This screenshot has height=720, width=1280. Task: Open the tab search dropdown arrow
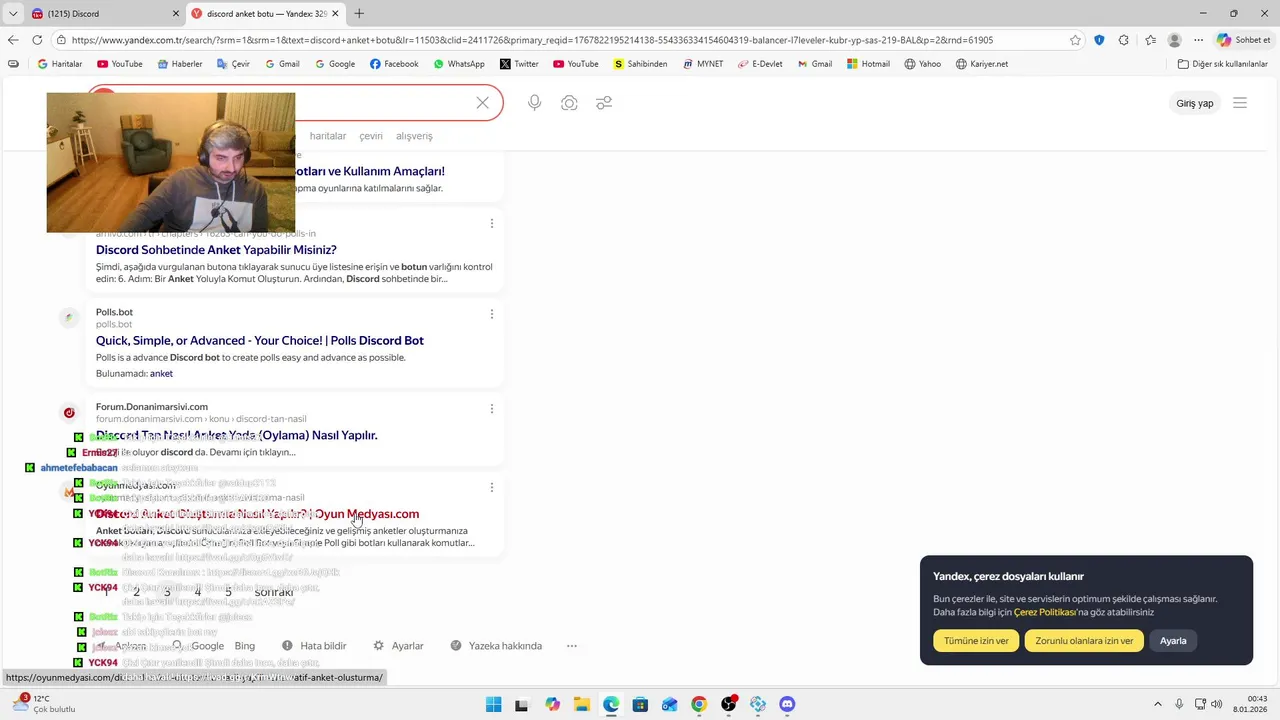coord(12,14)
